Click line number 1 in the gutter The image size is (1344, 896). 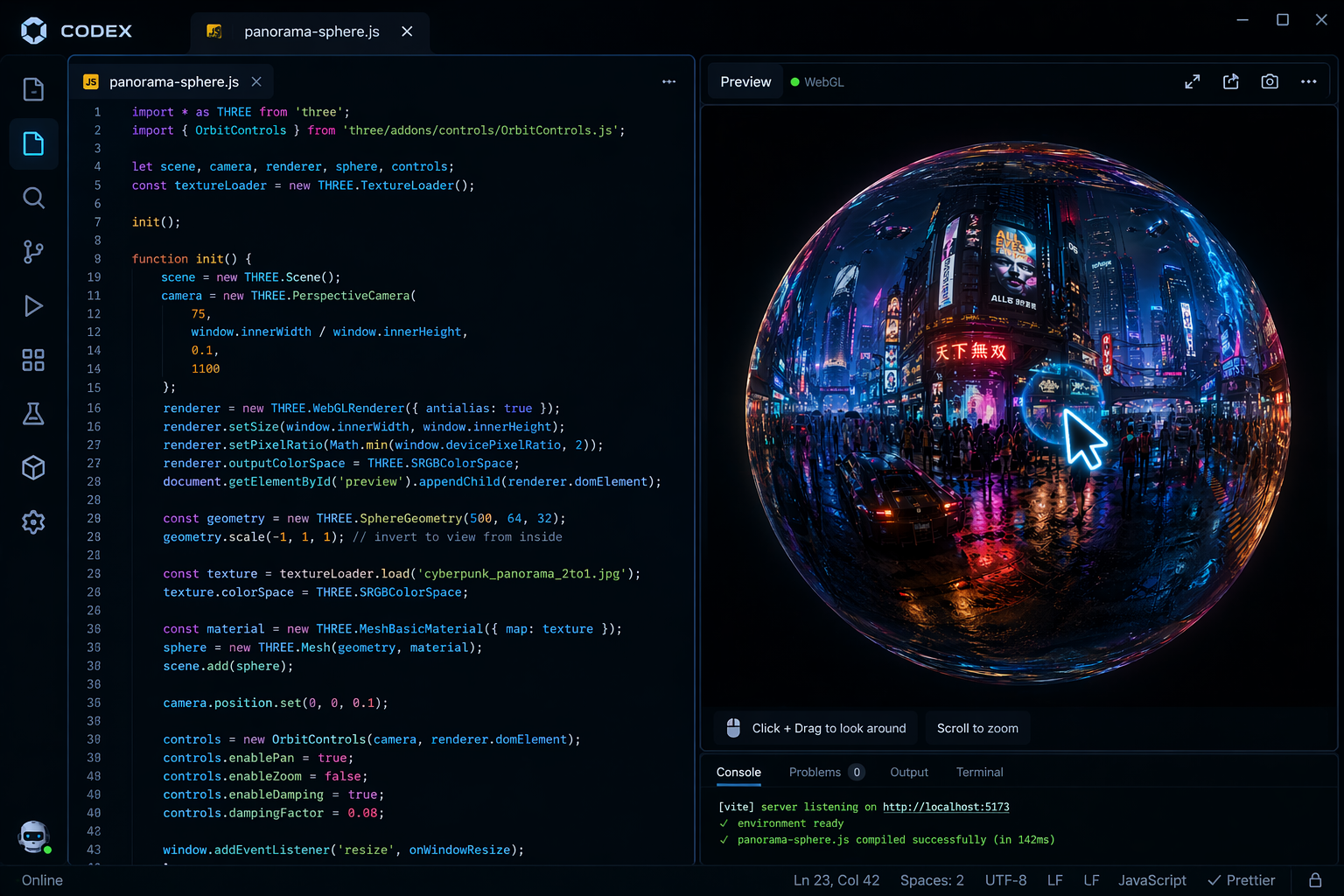click(x=97, y=112)
